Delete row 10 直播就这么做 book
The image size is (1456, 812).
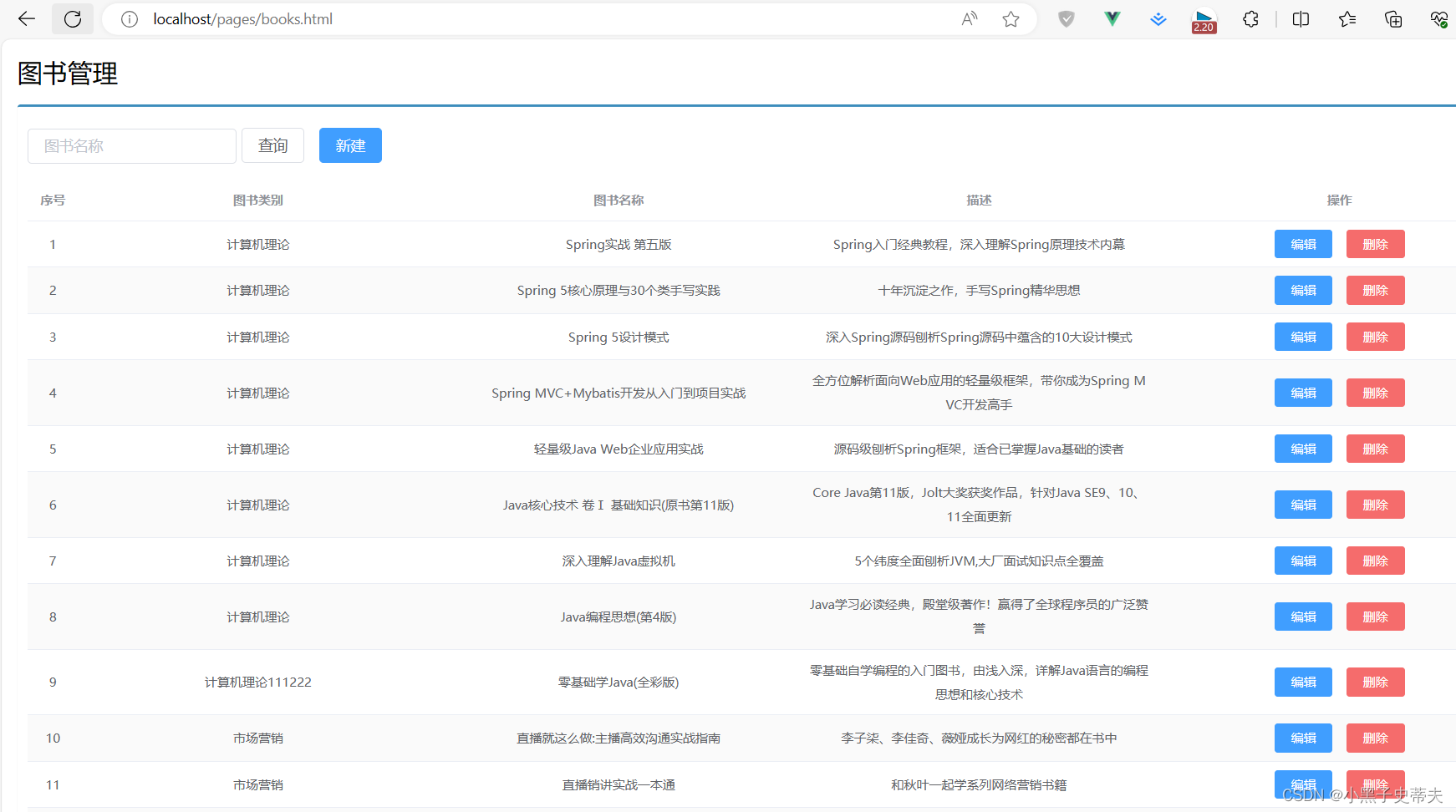[x=1375, y=738]
